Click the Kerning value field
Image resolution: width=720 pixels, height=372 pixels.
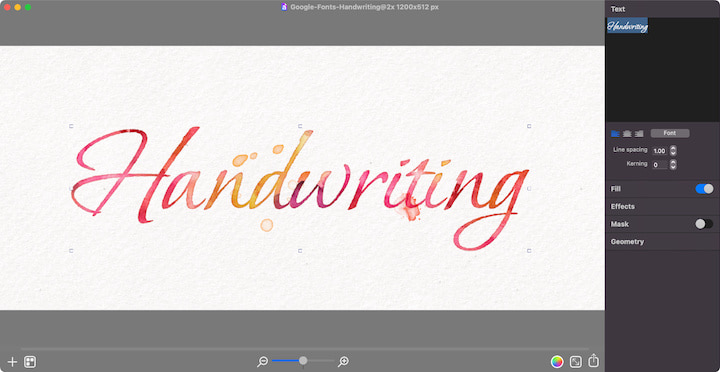pos(659,164)
